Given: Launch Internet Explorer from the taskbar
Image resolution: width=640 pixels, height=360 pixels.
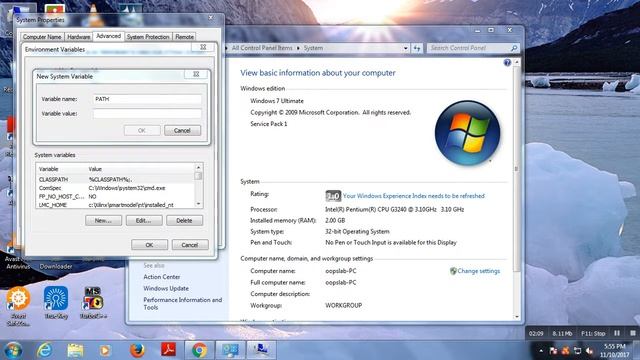Looking at the screenshot, I should coord(44,350).
